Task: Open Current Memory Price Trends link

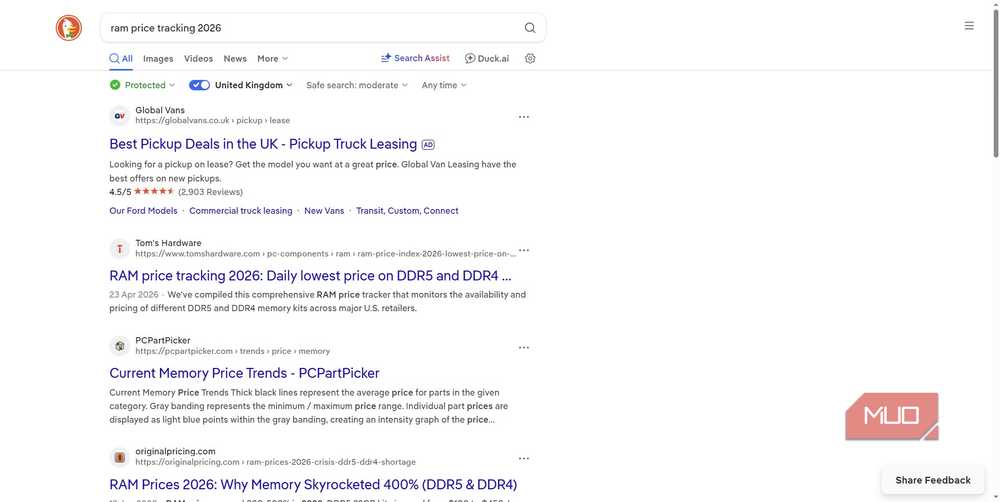Action: point(244,373)
